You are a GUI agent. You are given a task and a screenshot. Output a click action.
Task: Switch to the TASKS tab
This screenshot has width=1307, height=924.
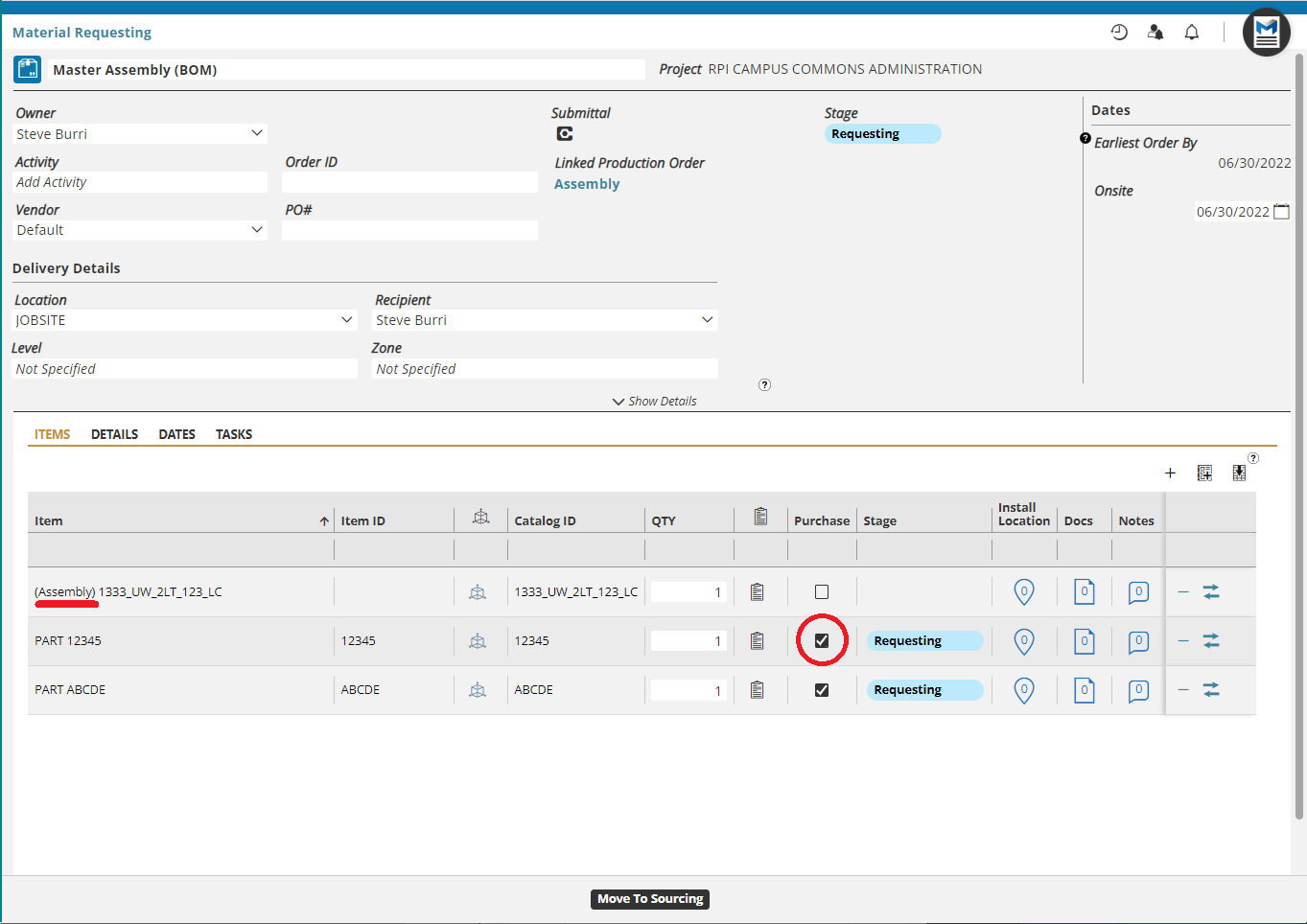[234, 434]
